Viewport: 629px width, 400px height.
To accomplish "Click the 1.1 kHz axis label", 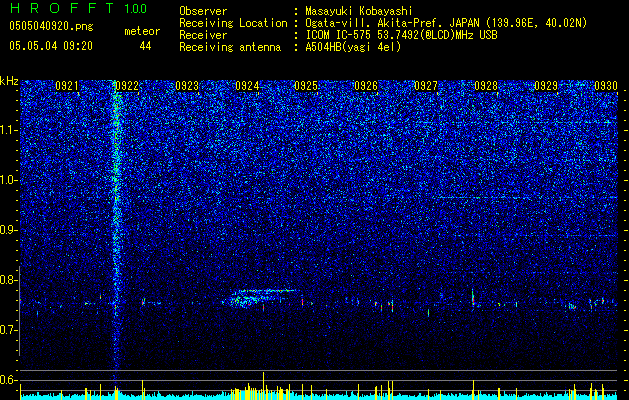I will (9, 130).
